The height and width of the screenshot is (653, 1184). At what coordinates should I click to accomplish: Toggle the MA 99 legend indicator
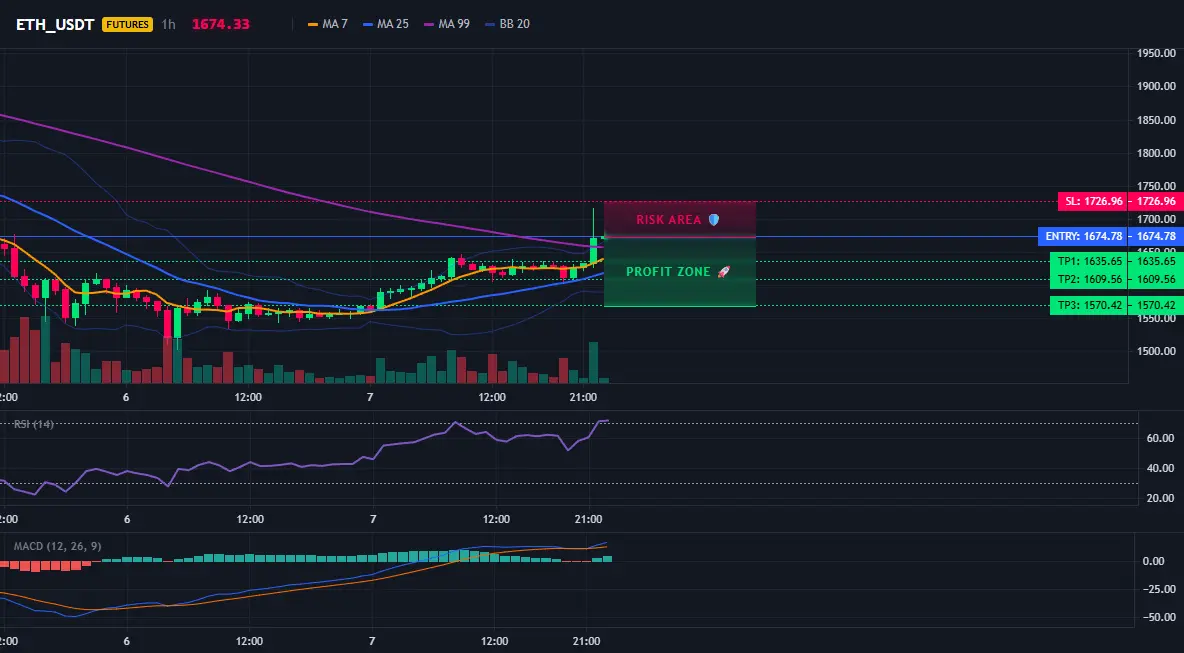447,24
